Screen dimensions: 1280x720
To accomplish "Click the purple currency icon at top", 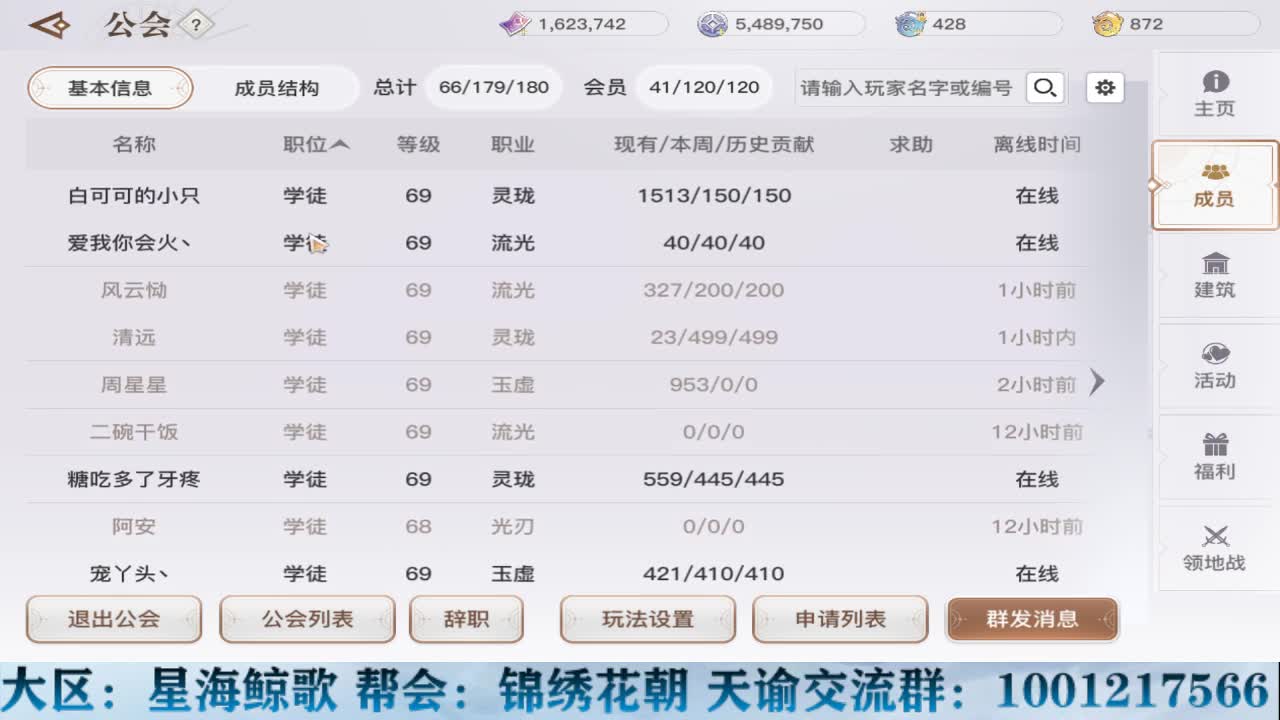I will point(514,23).
